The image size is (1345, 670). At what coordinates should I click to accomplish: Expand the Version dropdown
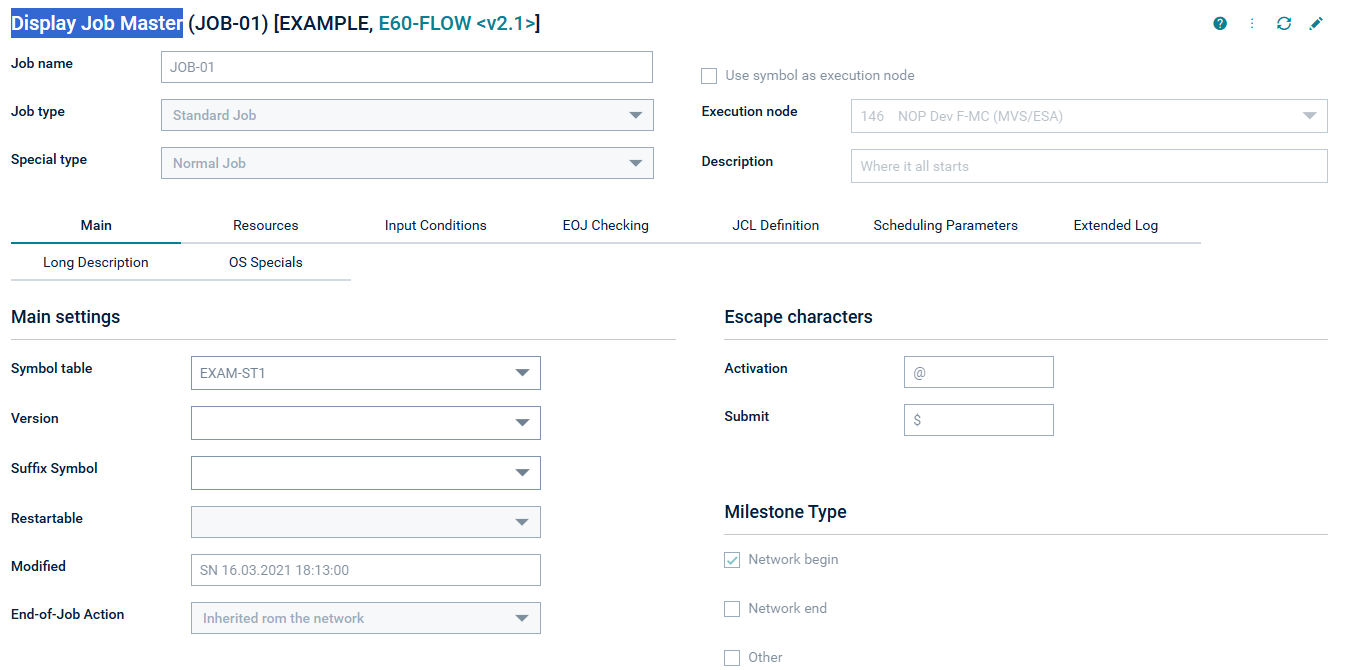pos(366,423)
